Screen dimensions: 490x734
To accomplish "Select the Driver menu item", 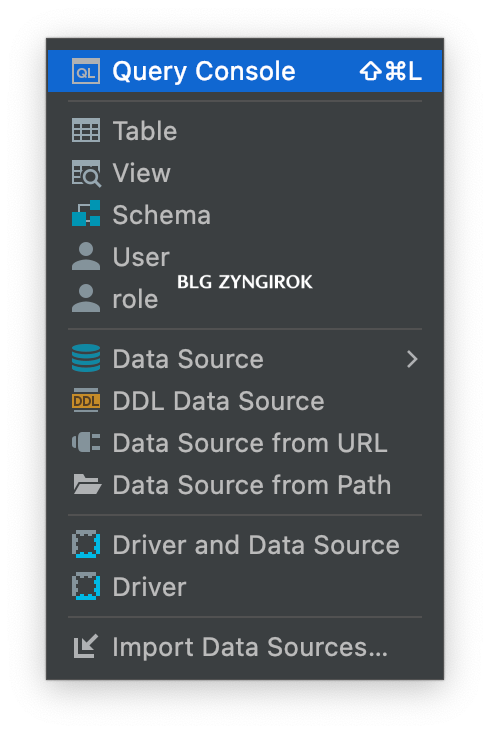I will 245,587.
